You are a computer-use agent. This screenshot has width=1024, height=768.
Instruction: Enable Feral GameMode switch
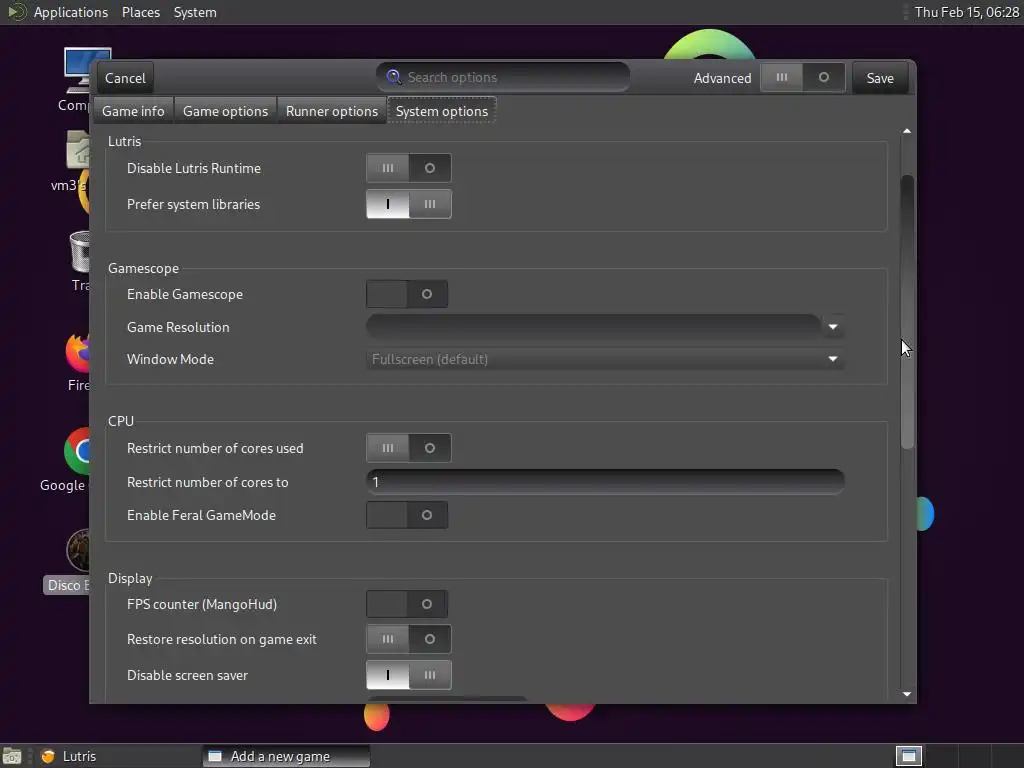coord(407,515)
